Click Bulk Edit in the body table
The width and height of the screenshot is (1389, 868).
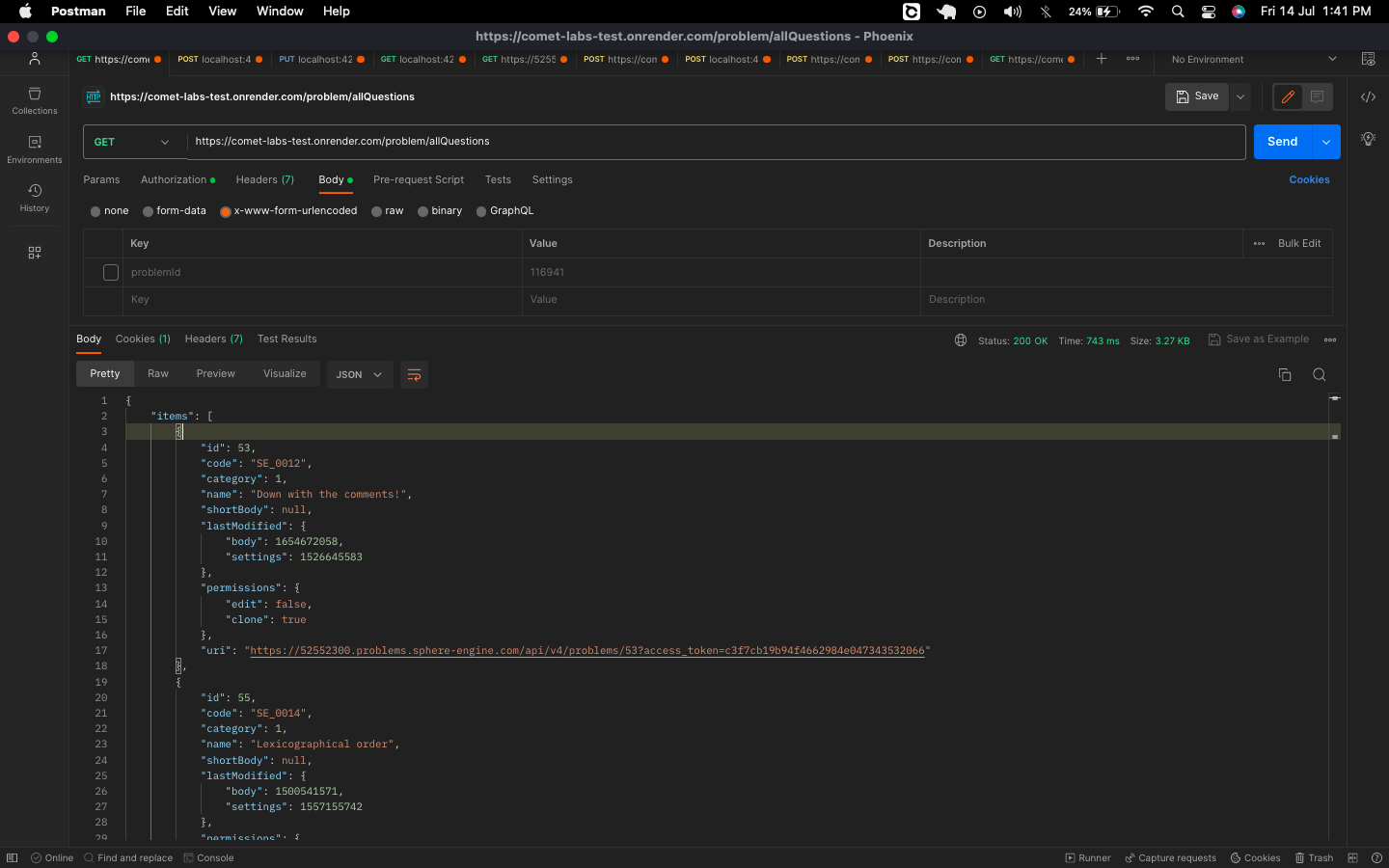(1299, 243)
